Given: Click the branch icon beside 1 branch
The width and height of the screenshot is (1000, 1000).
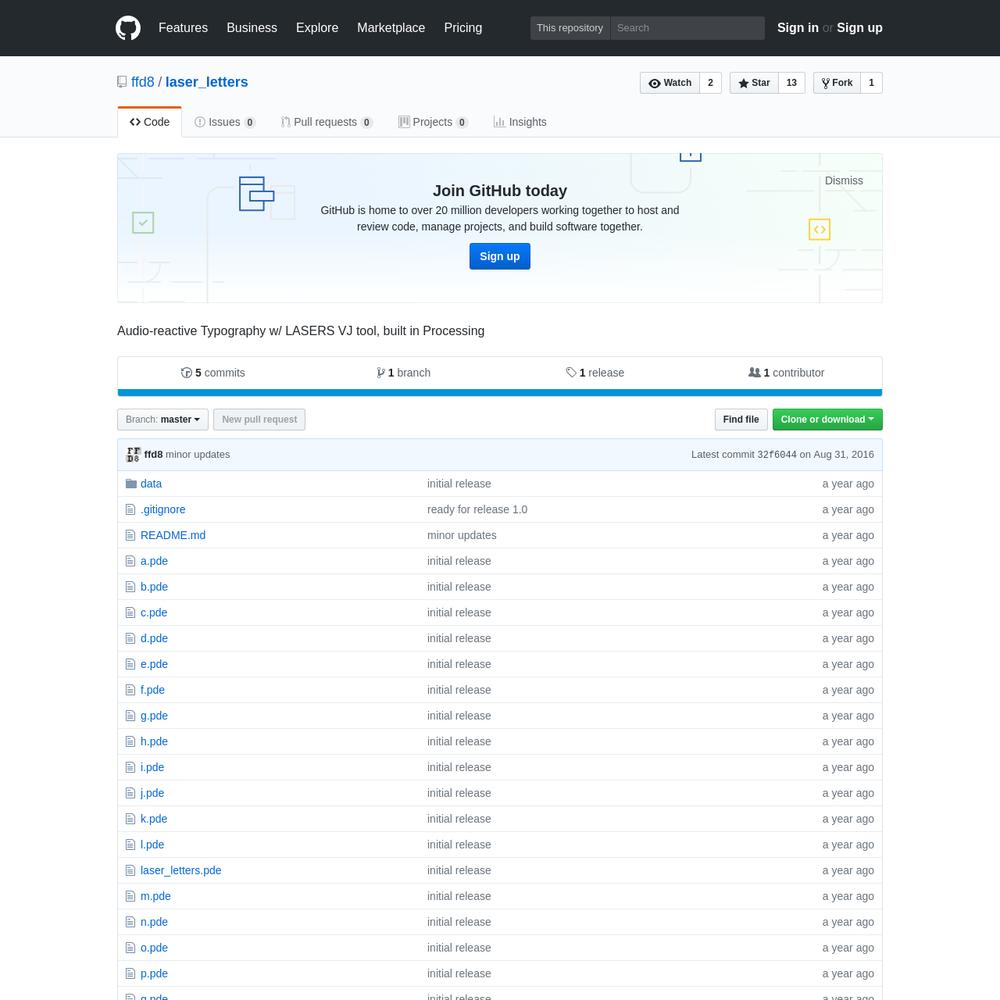Looking at the screenshot, I should [380, 373].
